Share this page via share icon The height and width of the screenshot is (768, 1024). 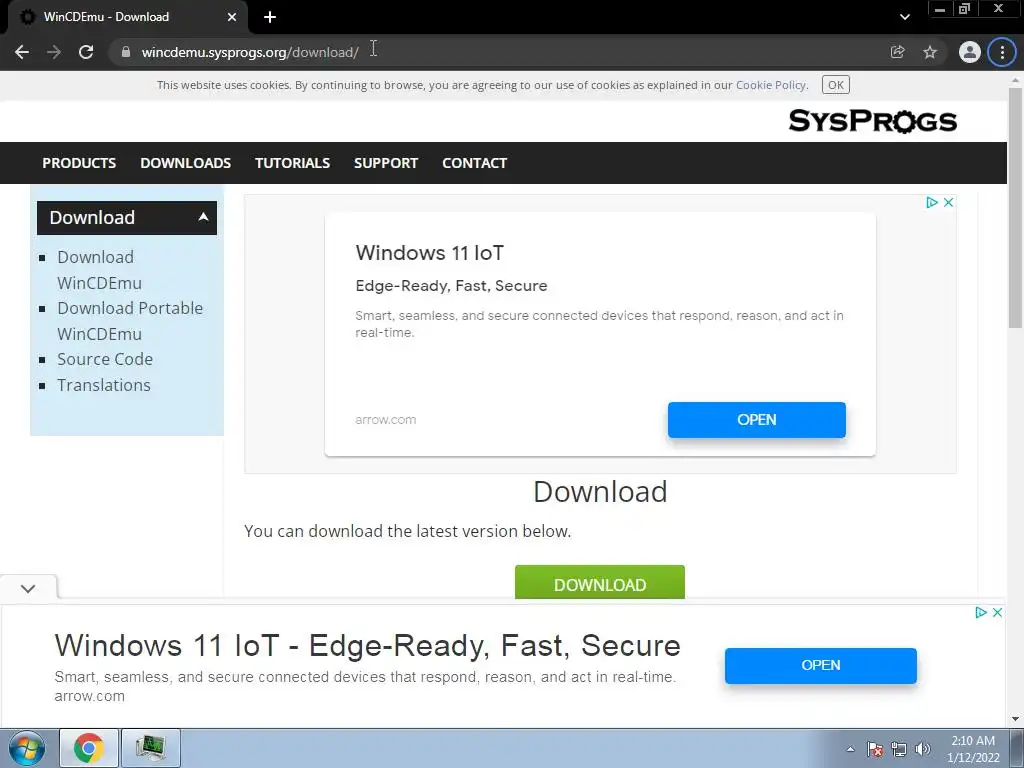coord(898,52)
